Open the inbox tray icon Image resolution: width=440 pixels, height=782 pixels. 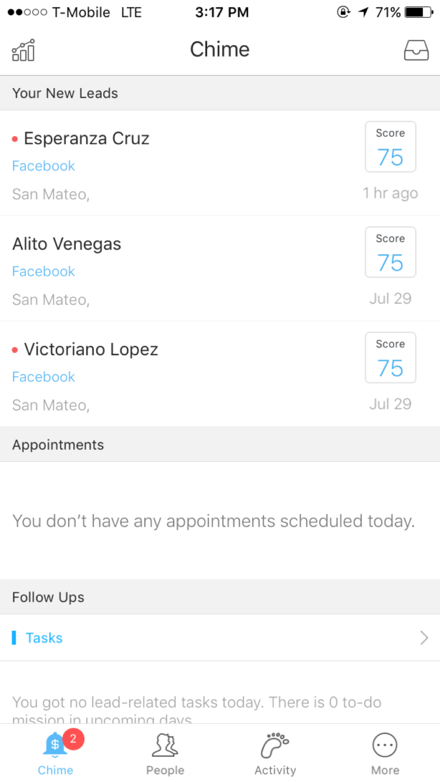(416, 50)
